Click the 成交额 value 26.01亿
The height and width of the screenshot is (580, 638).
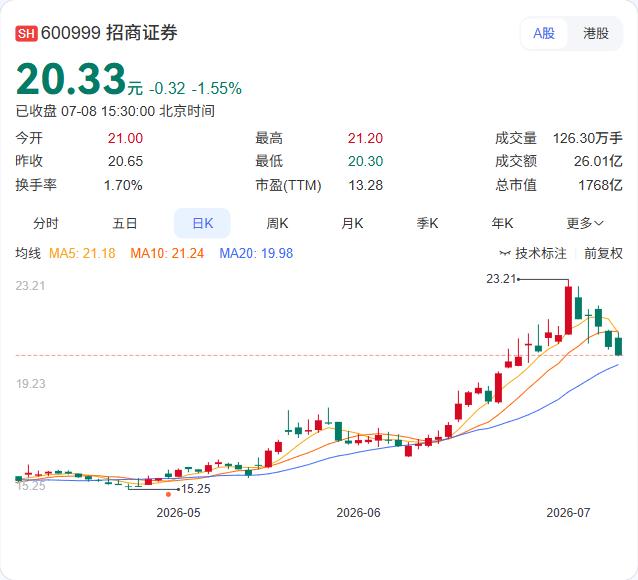pyautogui.click(x=598, y=162)
